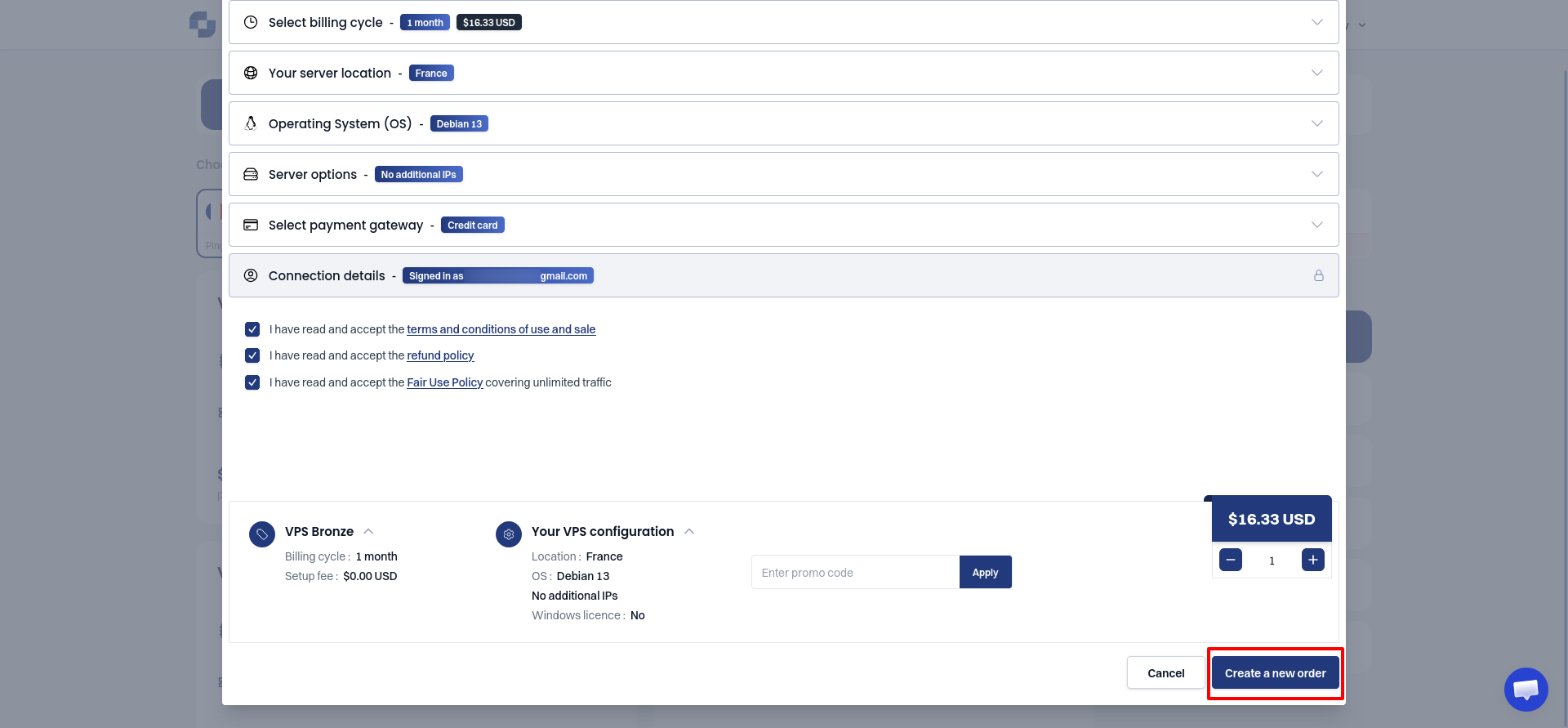Click the credit card icon for payment gateway
This screenshot has width=1568, height=728.
251,225
